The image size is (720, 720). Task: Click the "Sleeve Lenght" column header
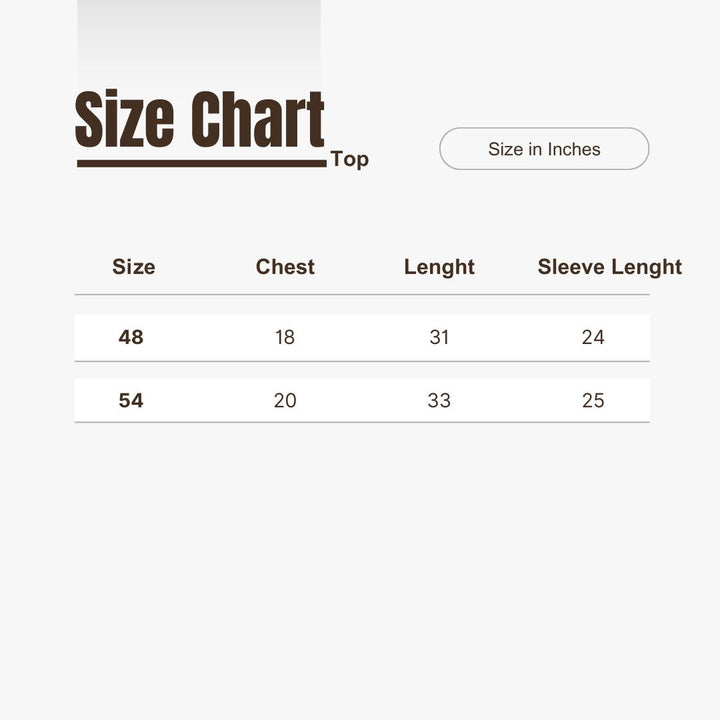click(x=609, y=267)
